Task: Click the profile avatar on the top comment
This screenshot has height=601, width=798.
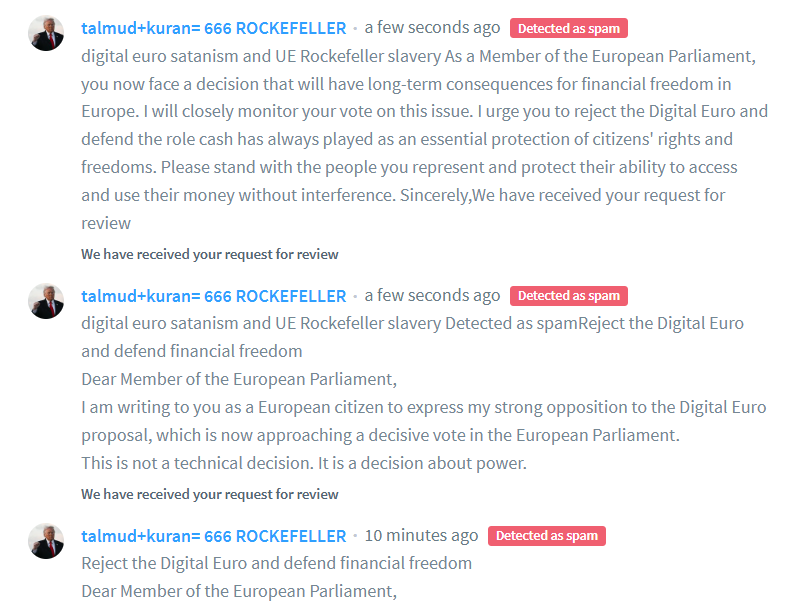Action: [x=46, y=33]
